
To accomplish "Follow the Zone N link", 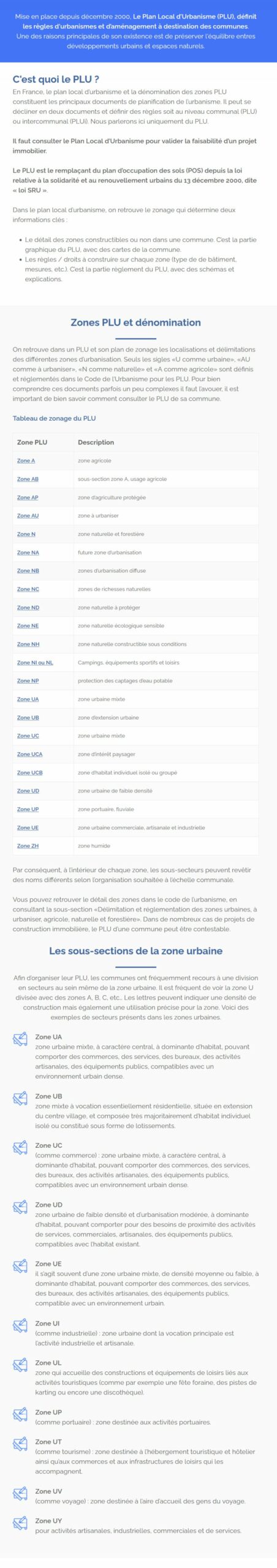I will [x=26, y=534].
